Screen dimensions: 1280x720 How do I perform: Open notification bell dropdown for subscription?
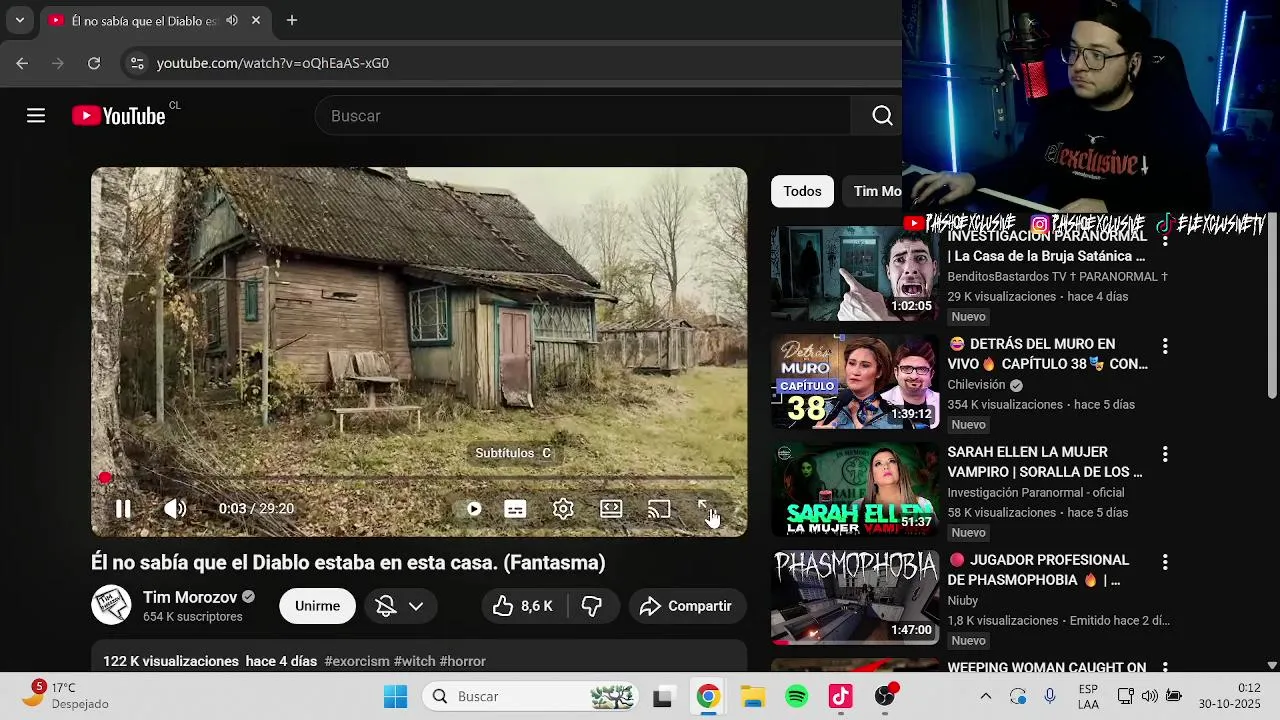click(399, 606)
